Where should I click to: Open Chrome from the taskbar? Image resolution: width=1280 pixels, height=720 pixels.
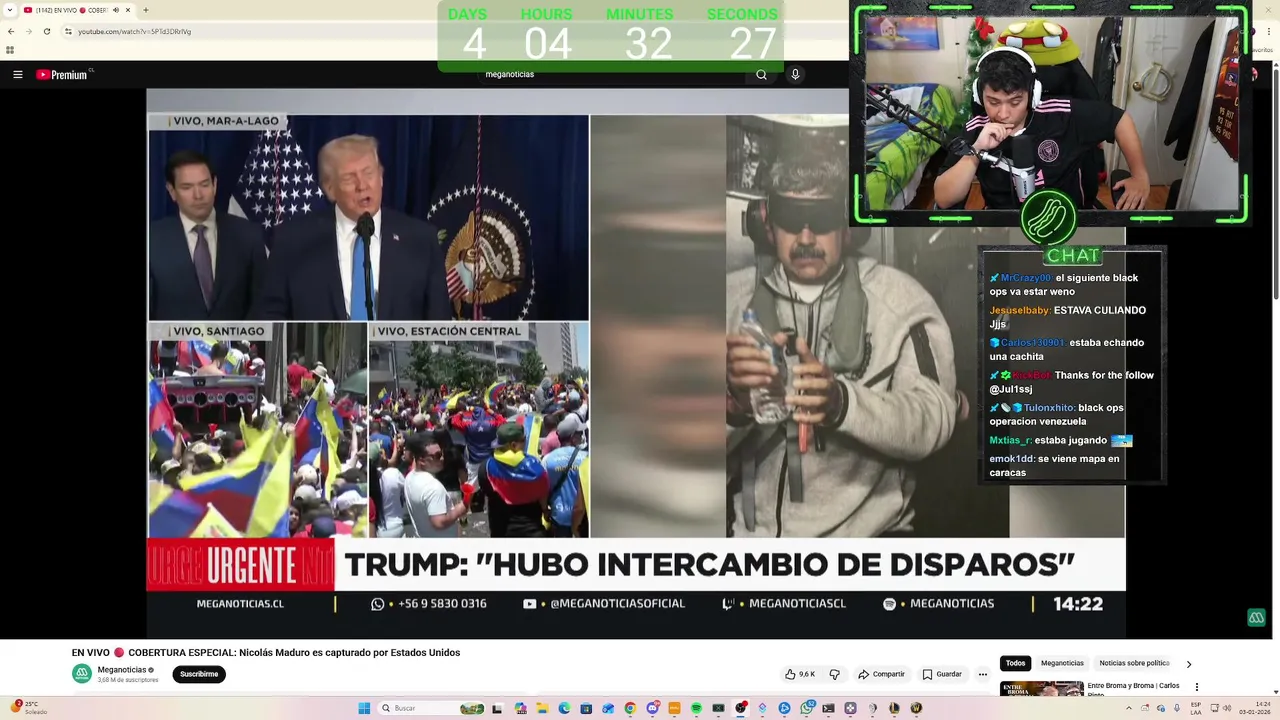click(630, 708)
